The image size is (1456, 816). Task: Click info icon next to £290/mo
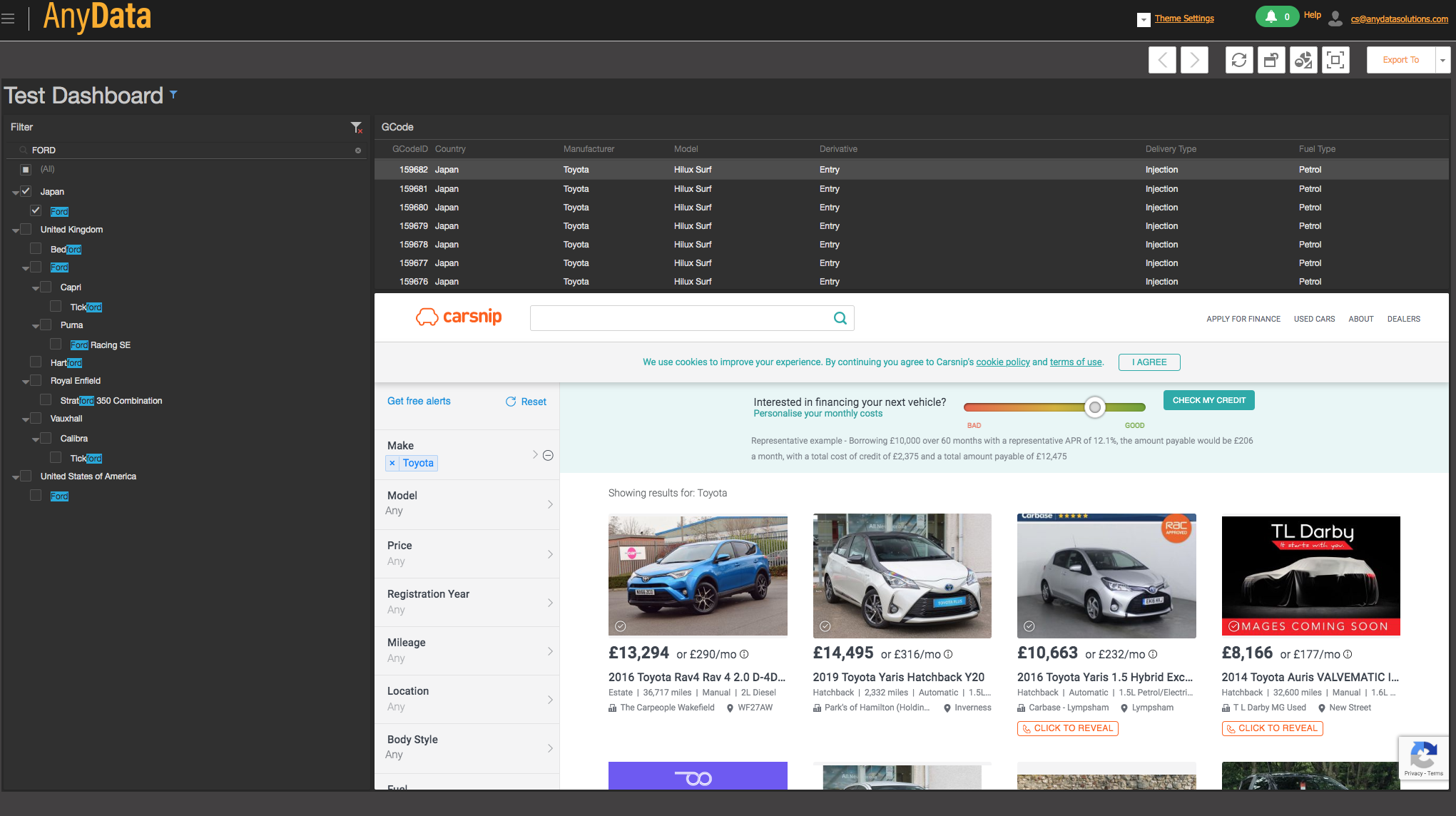click(744, 654)
